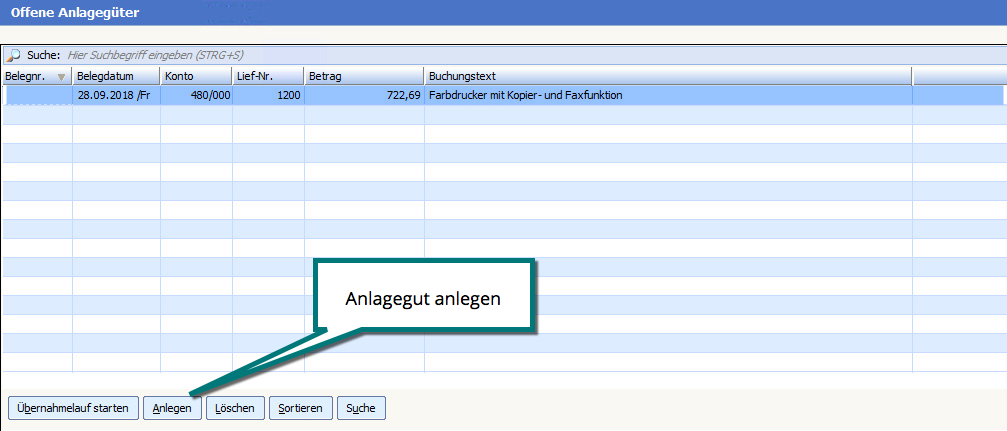Select the Lief-Nr. column header
The width and height of the screenshot is (1007, 431).
pos(267,76)
